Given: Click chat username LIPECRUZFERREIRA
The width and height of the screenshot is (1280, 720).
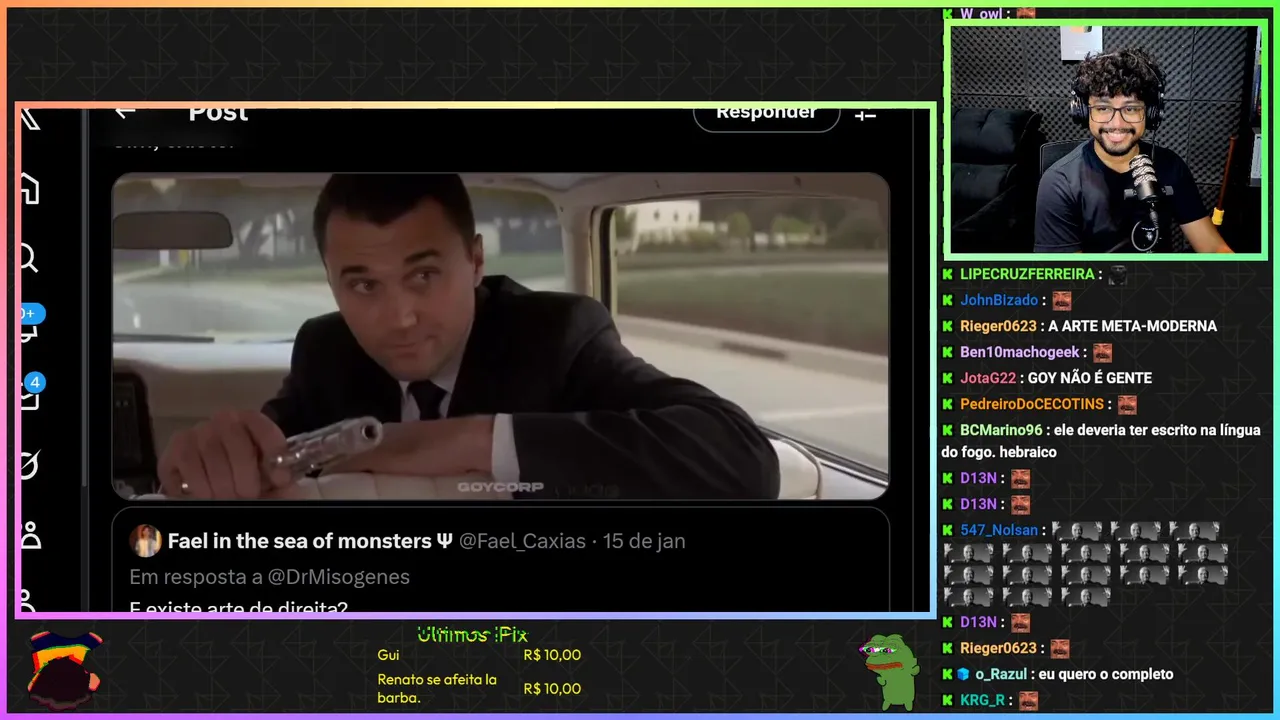Looking at the screenshot, I should (1027, 274).
